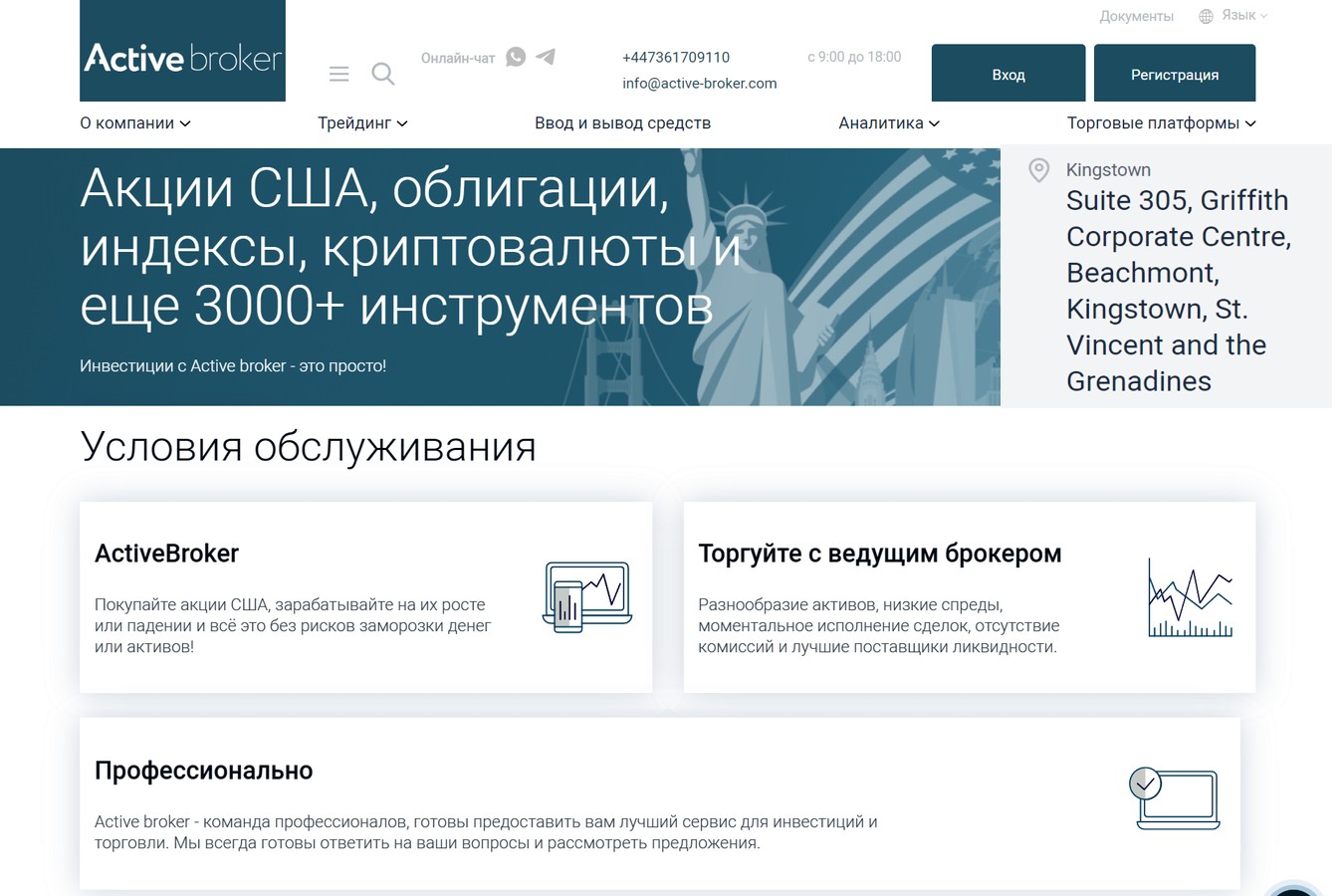Click the Покупайте акции США description text
This screenshot has width=1344, height=896.
pyautogui.click(x=293, y=625)
